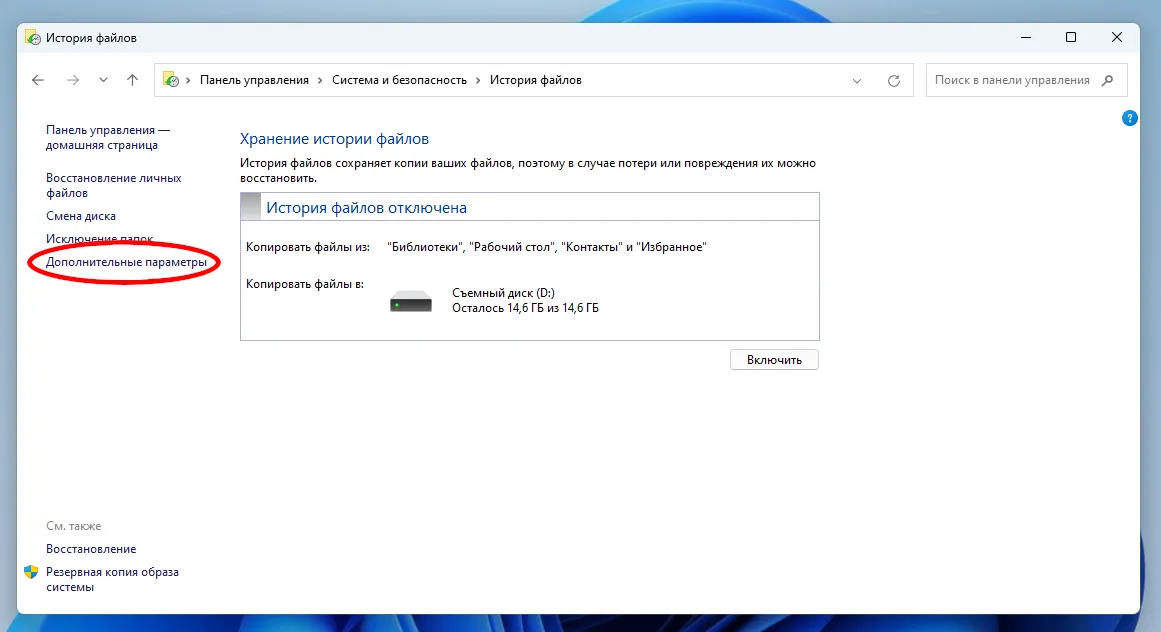
Task: Expand the address bar history dropdown
Action: (x=857, y=80)
